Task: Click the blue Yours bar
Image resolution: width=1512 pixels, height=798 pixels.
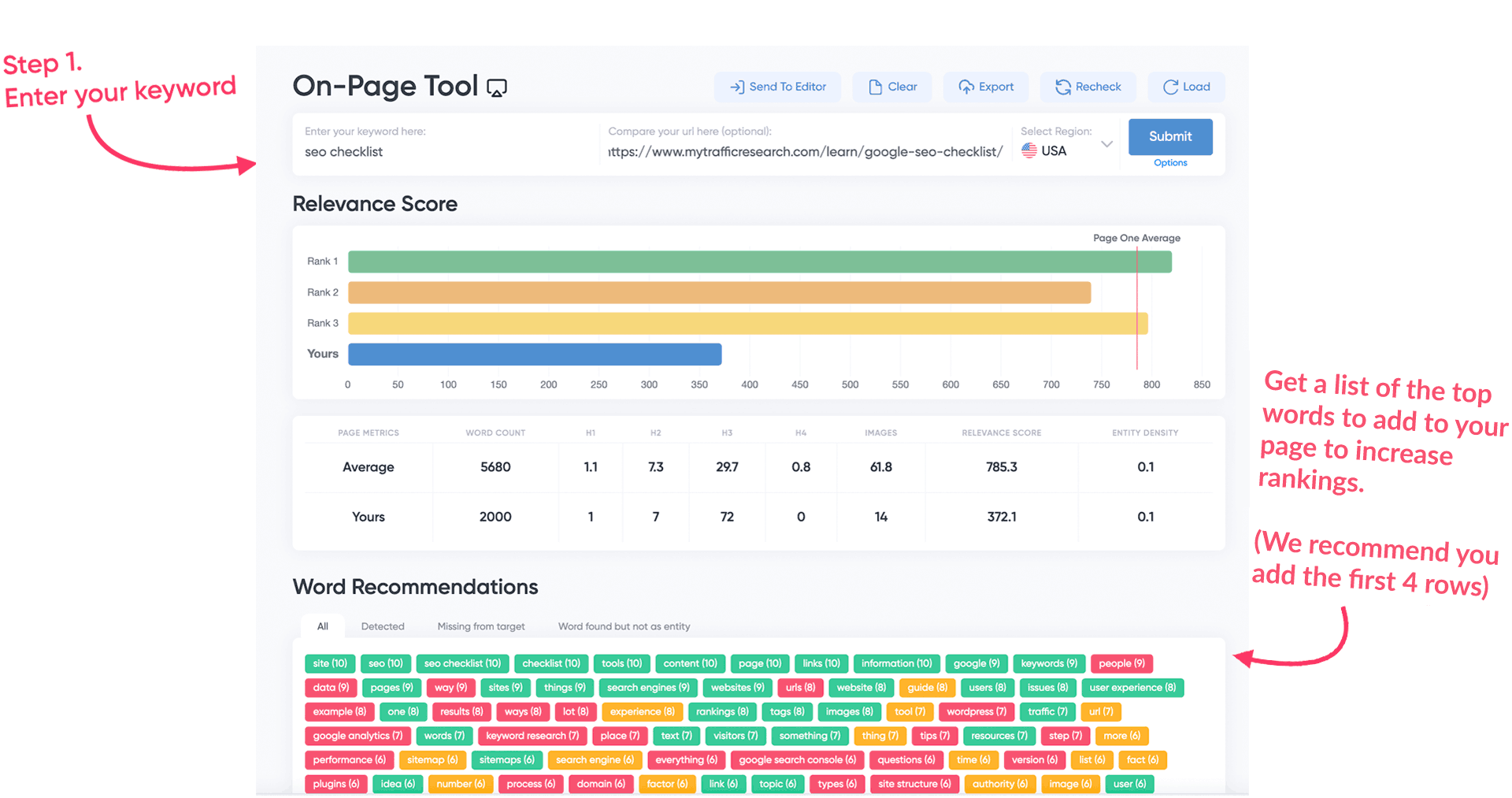Action: (535, 354)
